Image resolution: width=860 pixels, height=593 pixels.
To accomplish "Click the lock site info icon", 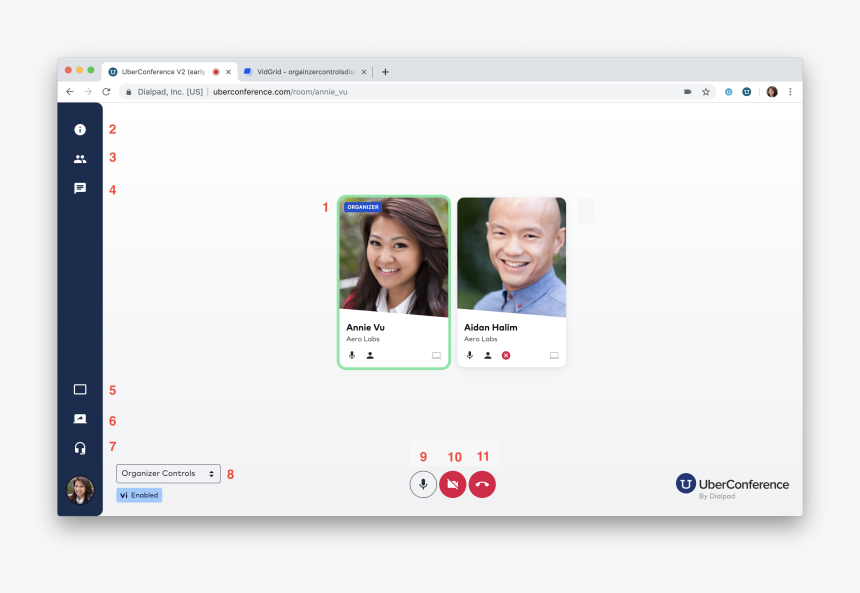I will pyautogui.click(x=128, y=92).
